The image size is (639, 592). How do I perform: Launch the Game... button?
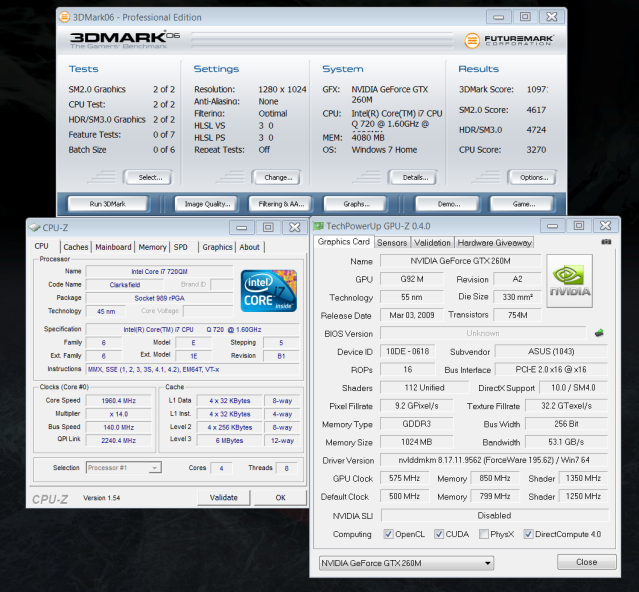tap(522, 204)
